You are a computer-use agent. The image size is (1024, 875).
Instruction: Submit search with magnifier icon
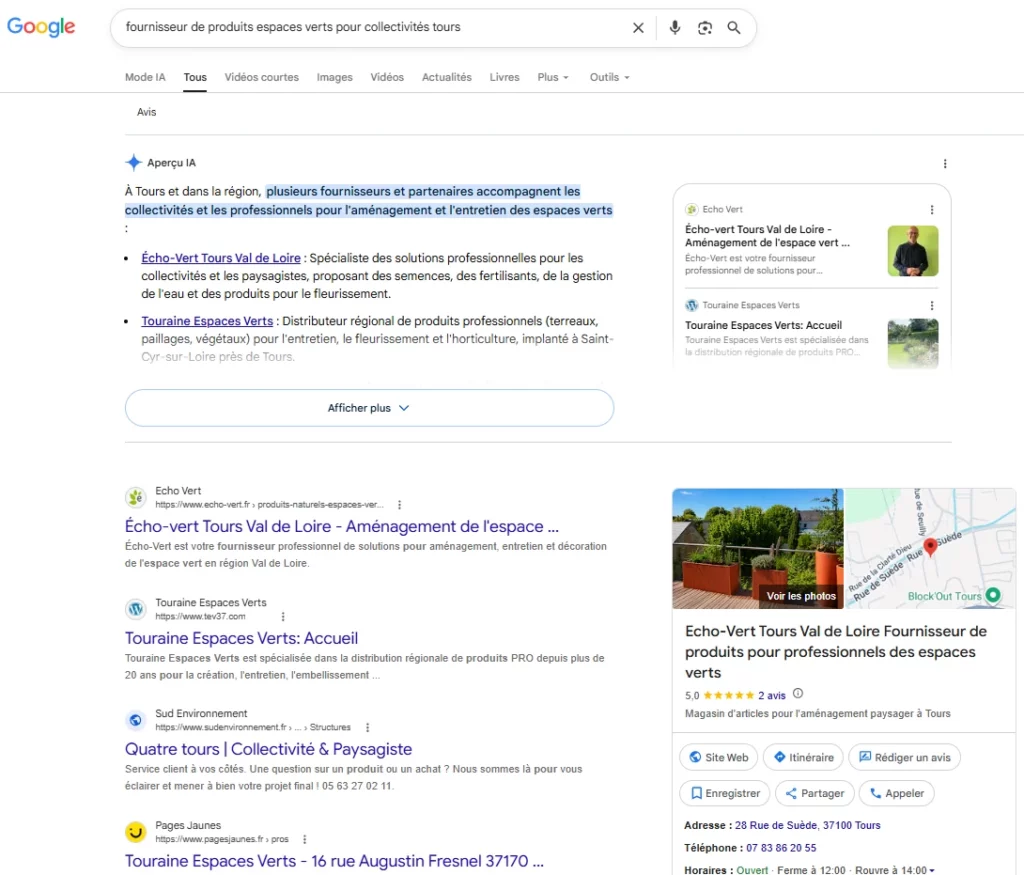coord(734,27)
